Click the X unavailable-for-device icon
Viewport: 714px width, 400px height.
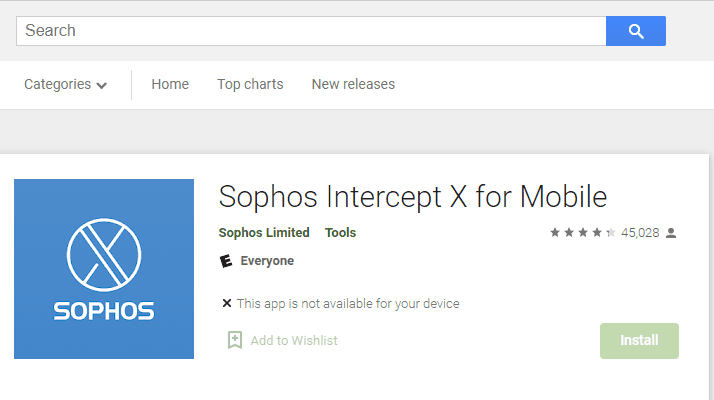(x=227, y=303)
